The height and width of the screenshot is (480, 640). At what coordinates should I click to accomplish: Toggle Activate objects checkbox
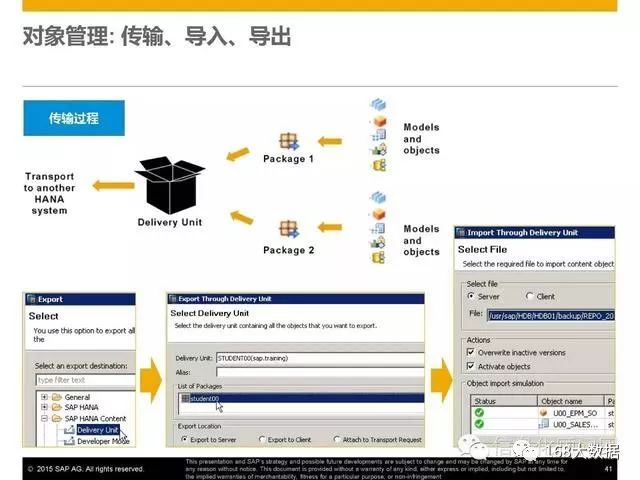471,366
